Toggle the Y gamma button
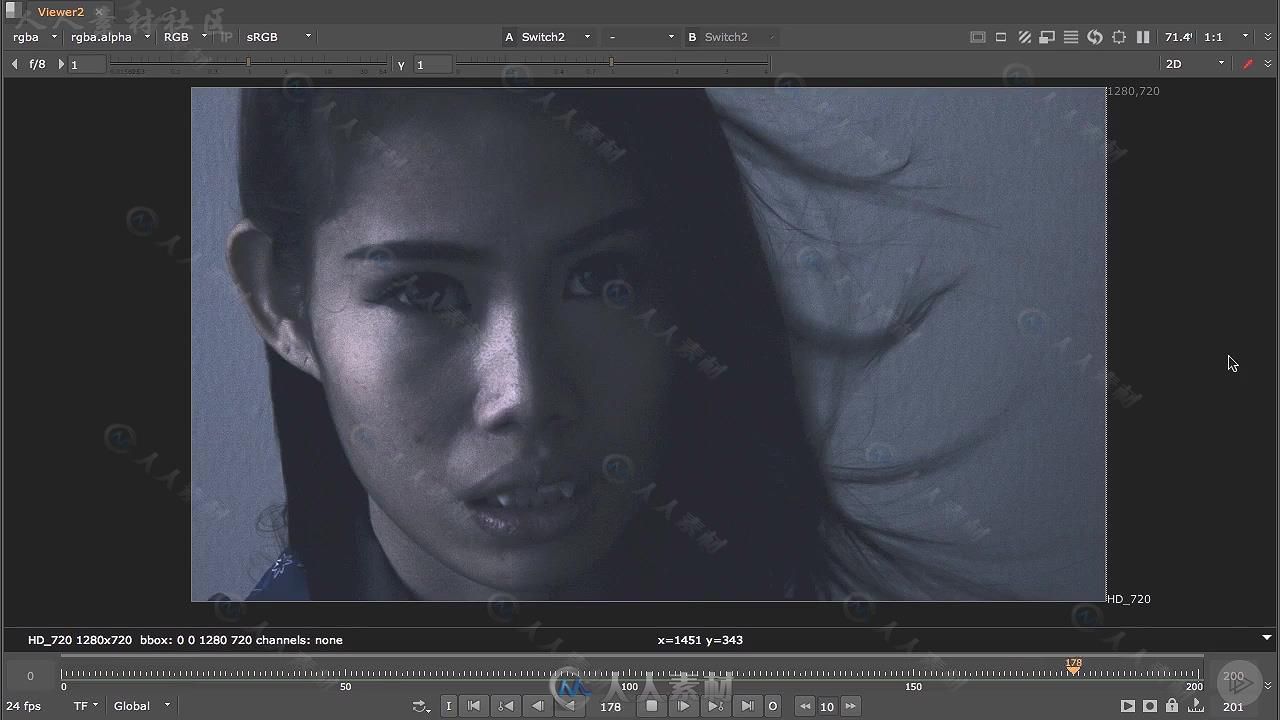The image size is (1280, 720). (x=401, y=64)
